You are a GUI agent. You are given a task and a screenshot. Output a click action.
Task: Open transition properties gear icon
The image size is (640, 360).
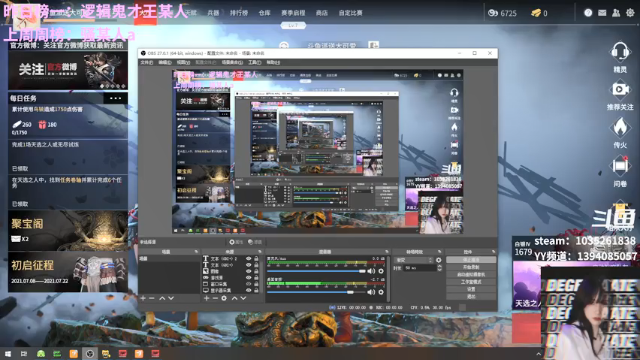pyautogui.click(x=439, y=260)
